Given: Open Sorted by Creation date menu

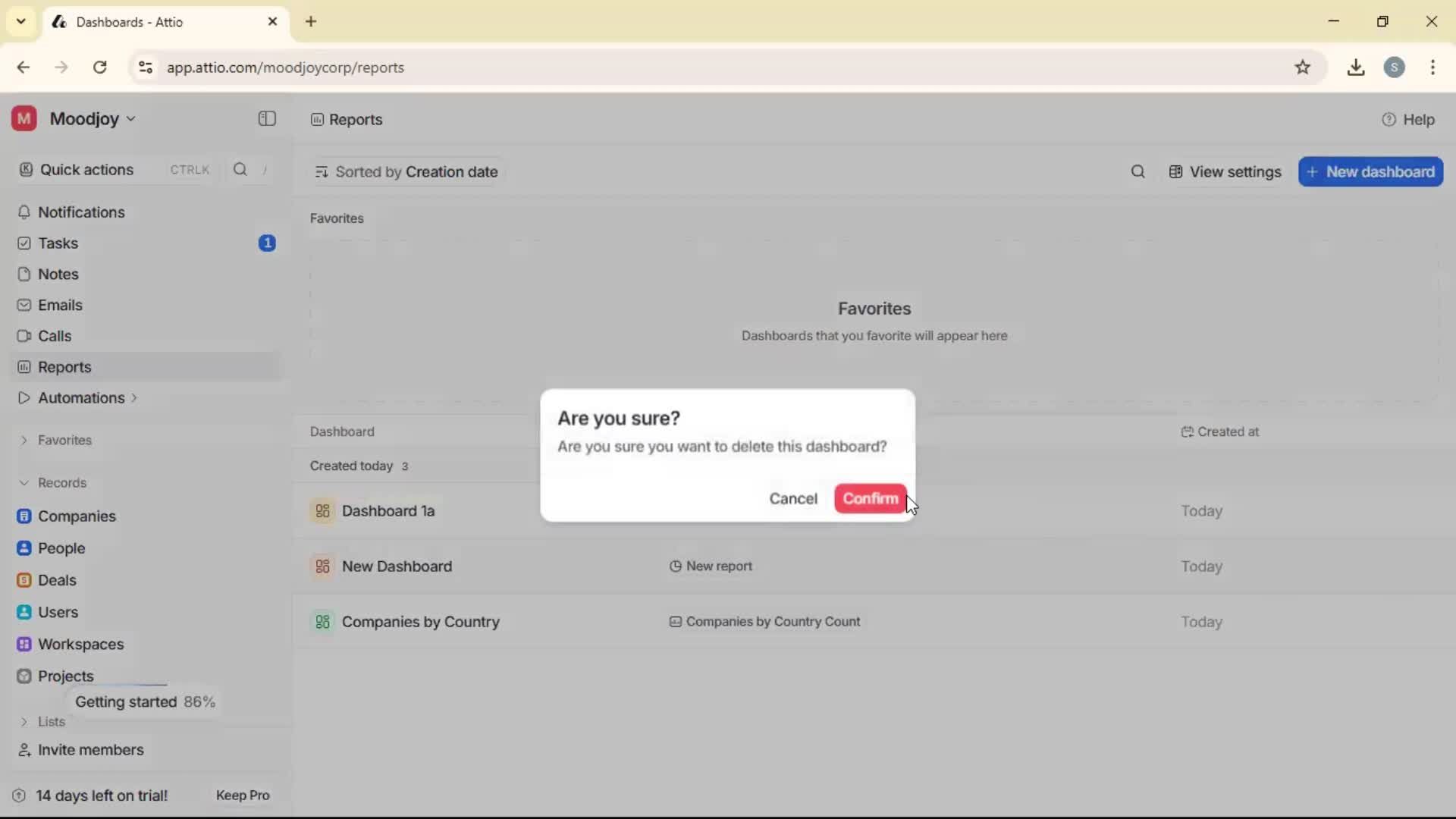Looking at the screenshot, I should point(406,171).
